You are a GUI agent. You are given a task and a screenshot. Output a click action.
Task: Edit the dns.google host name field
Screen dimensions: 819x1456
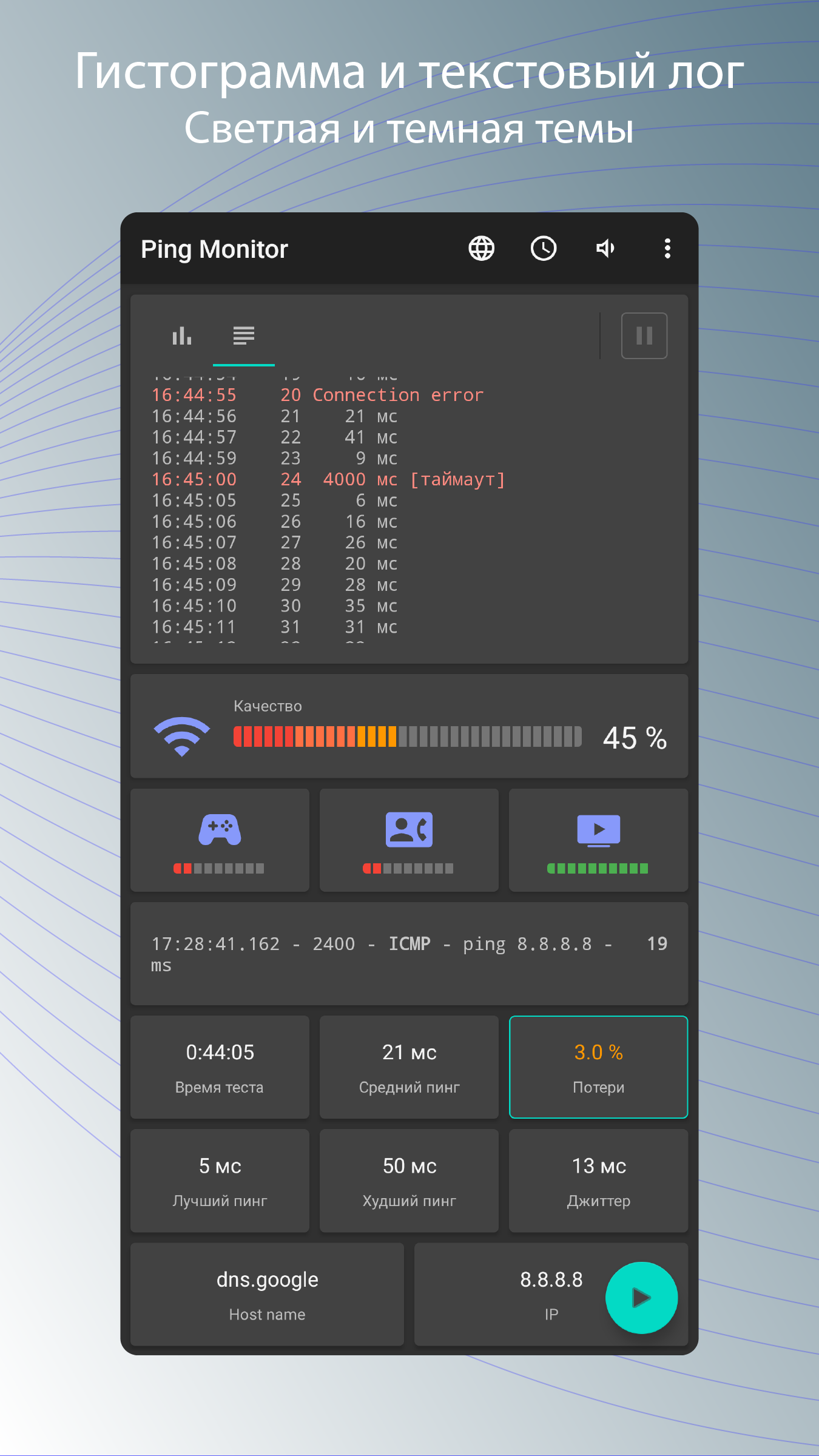click(x=267, y=1294)
